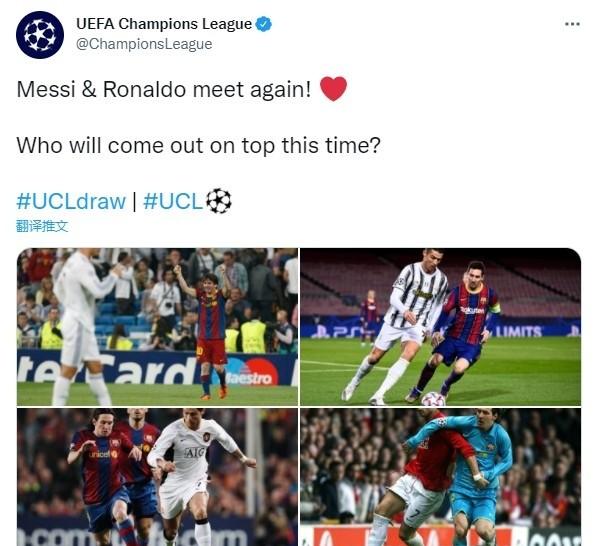Click the AIG sponsor logo on white shirt
Viewport: 596px width, 546px height.
(x=195, y=452)
